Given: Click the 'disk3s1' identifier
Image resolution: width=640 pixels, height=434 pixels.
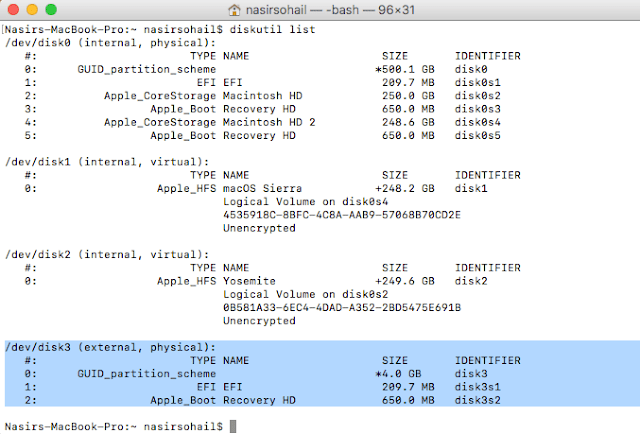Looking at the screenshot, I should coord(478,387).
